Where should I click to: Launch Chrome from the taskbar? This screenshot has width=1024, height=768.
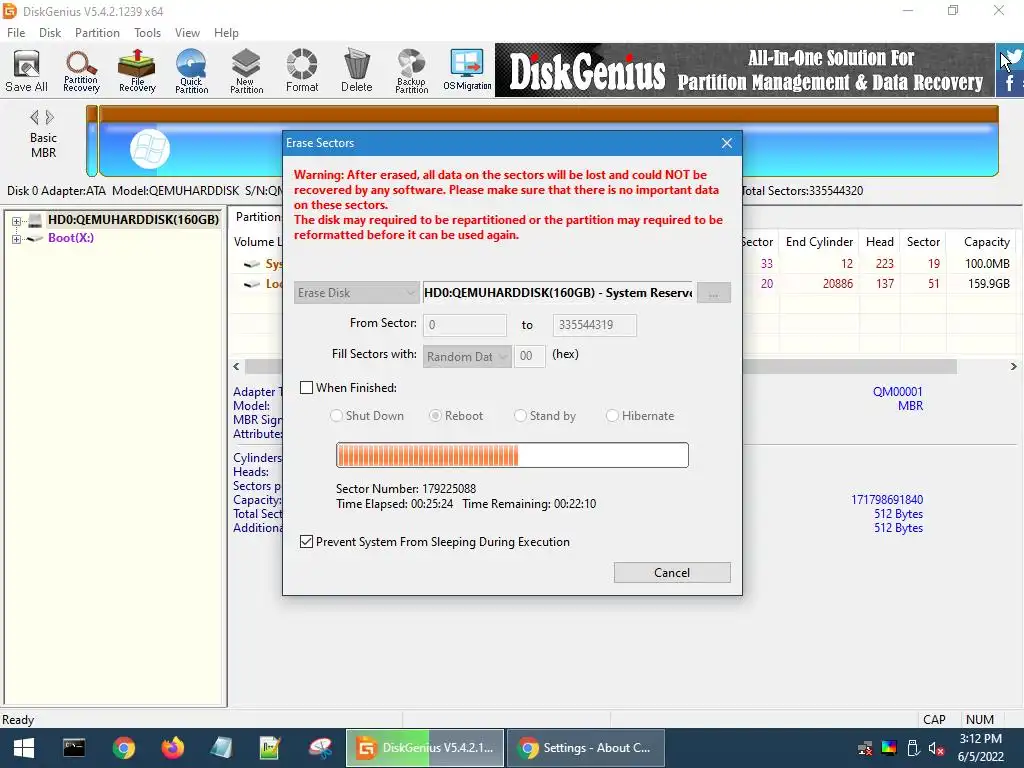pos(123,748)
